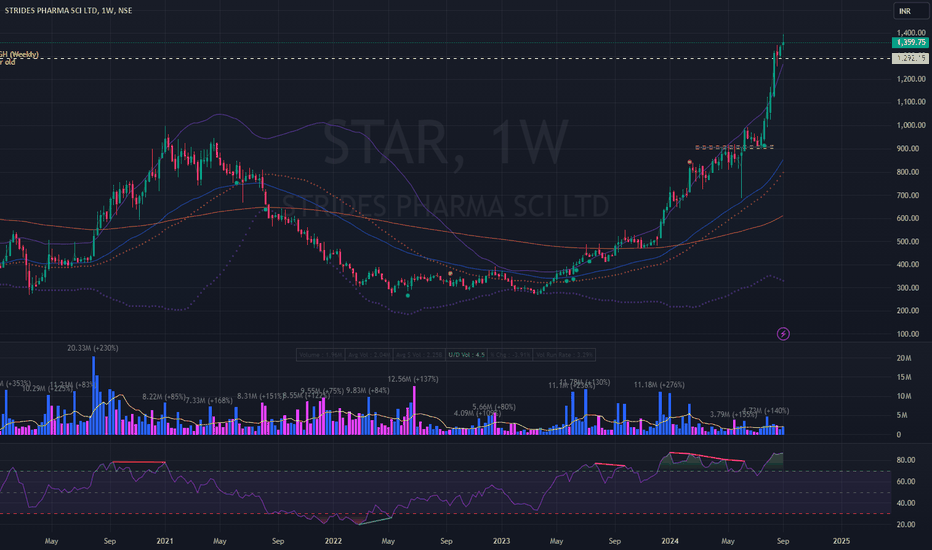
Task: Click 2022 on the time axis
Action: click(333, 541)
